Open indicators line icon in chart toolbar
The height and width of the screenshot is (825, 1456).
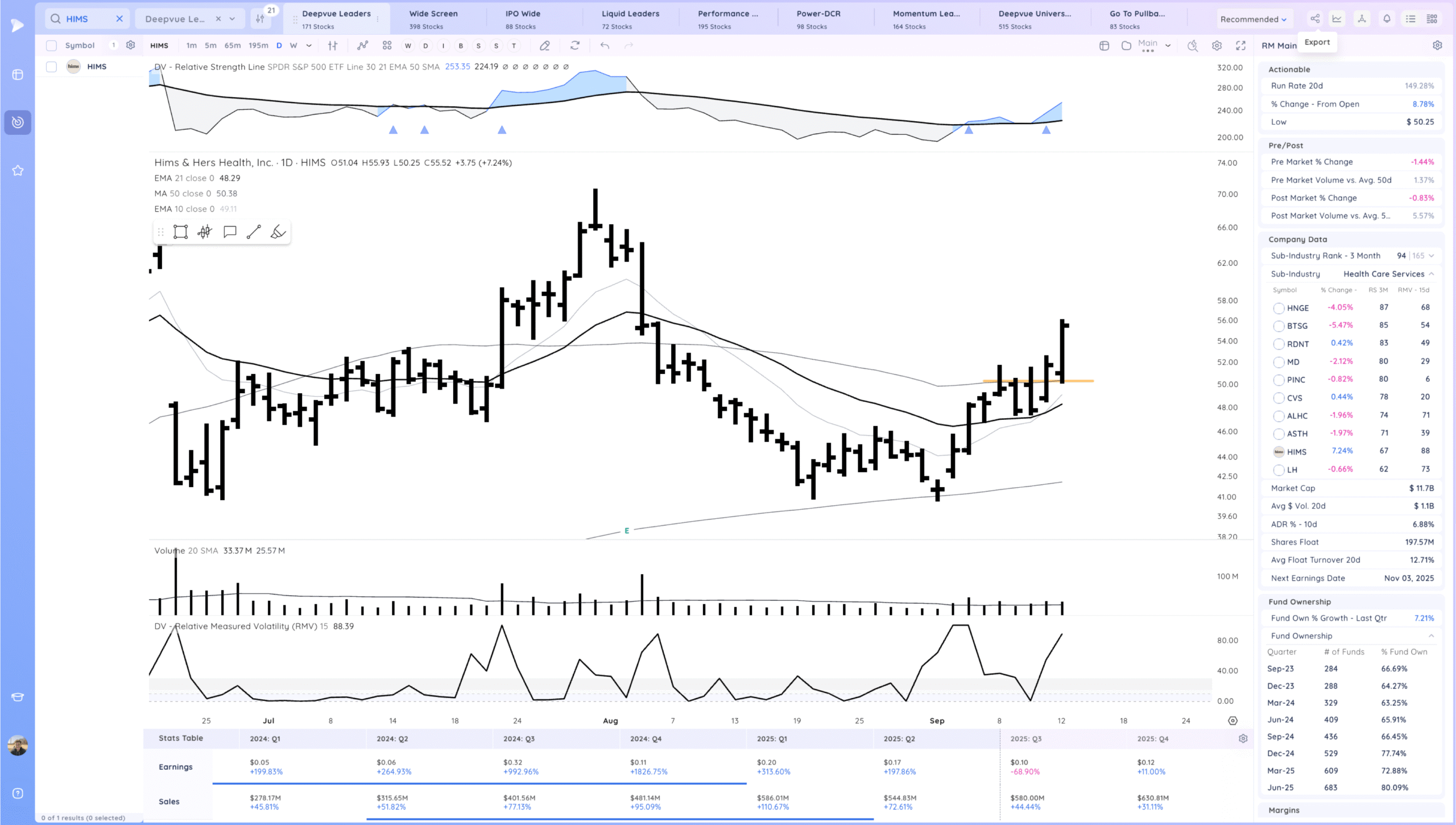coord(362,46)
